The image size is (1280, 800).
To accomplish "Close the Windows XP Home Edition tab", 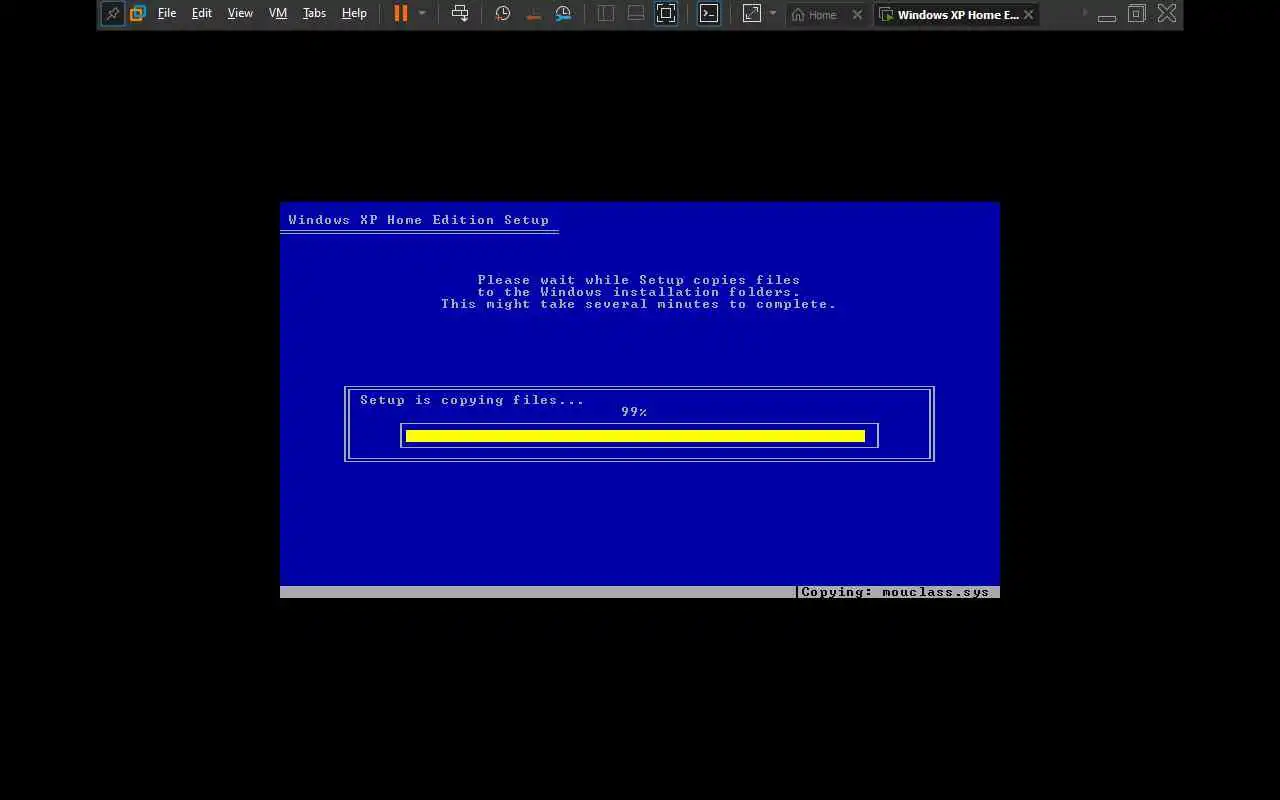I will pos(1028,15).
